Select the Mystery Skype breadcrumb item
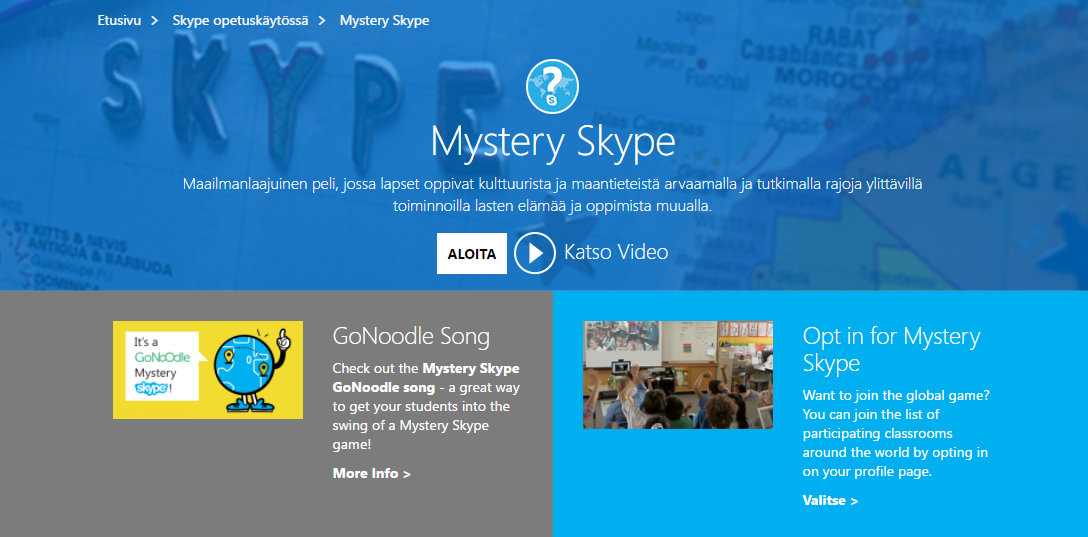 384,21
